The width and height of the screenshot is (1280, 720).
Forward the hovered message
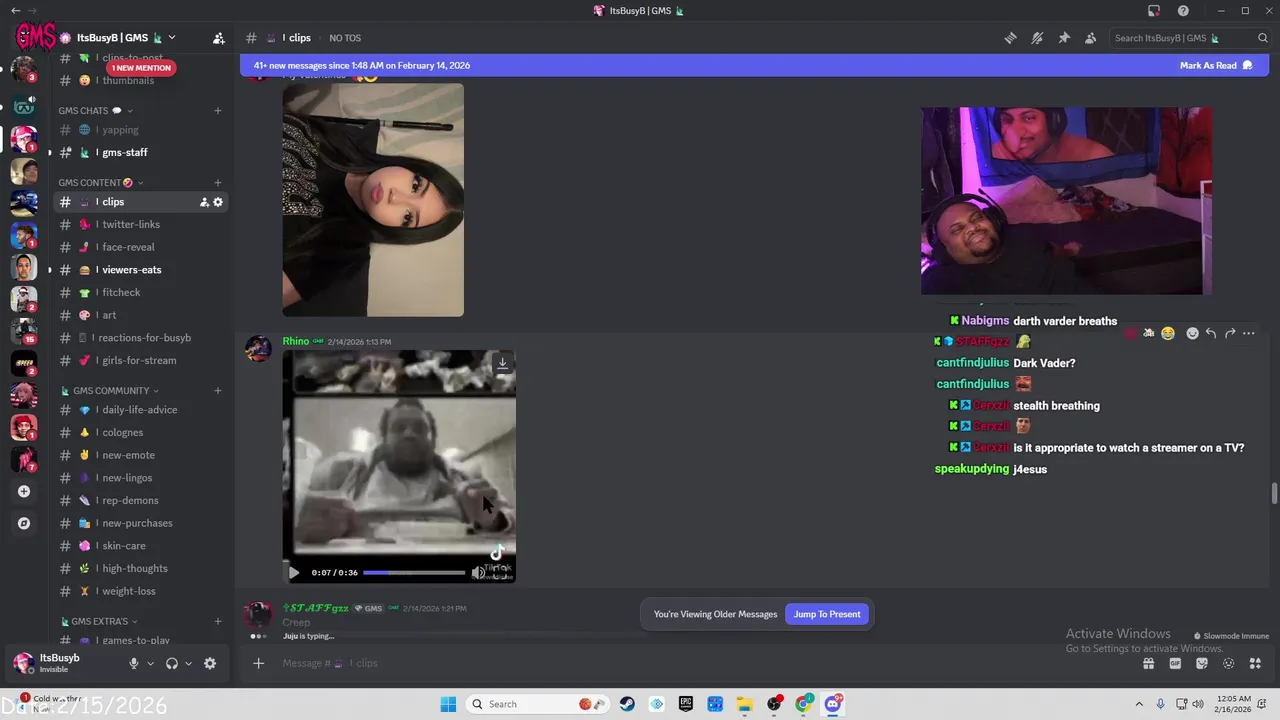(1230, 333)
